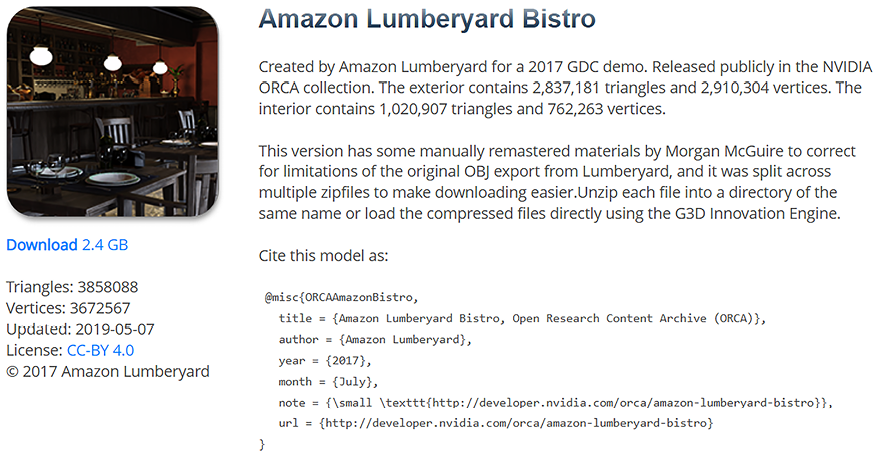Click the author = {Amazon Lumberyard} line
The image size is (877, 459).
(x=376, y=340)
